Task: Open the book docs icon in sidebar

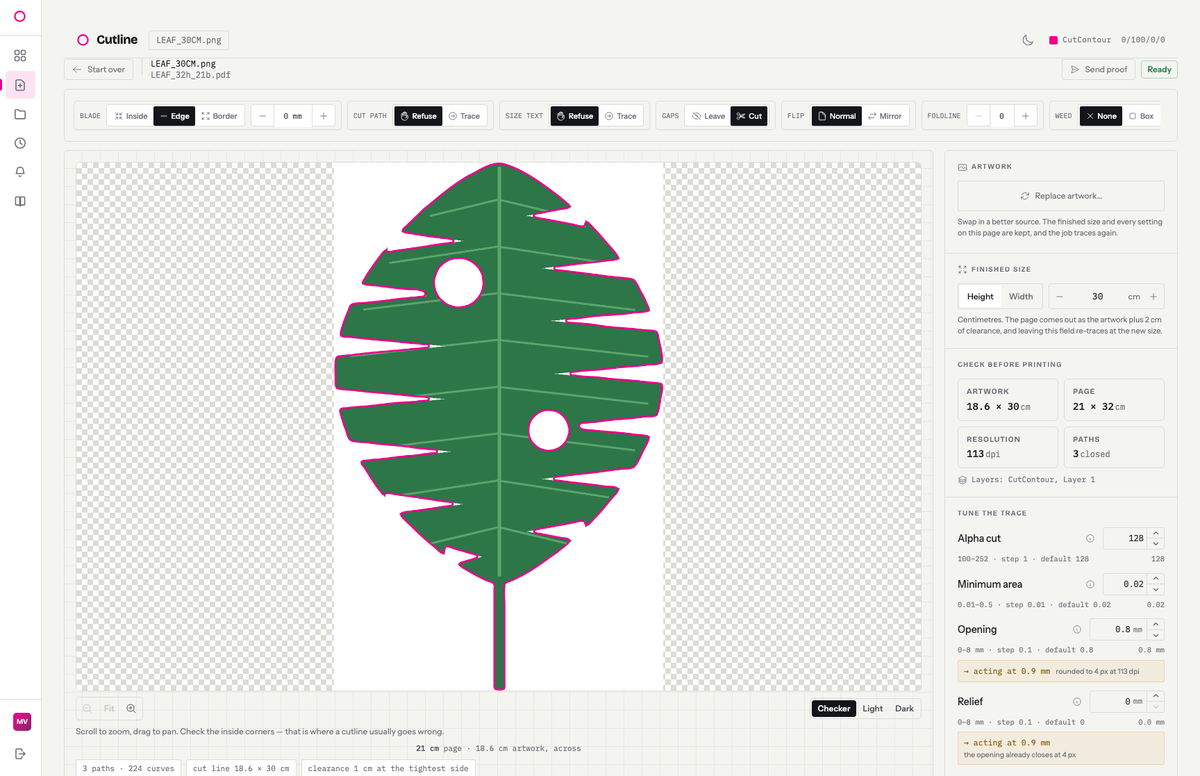Action: (x=20, y=201)
